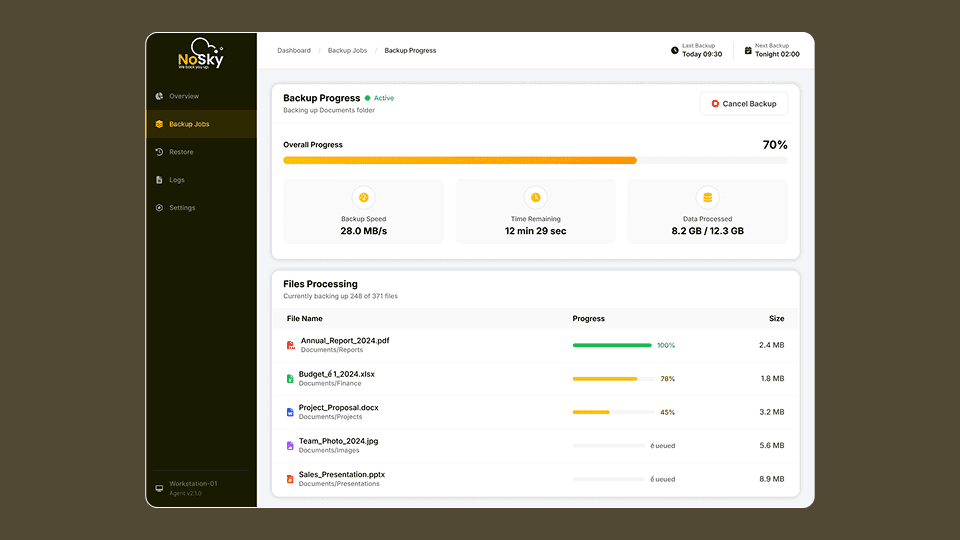Select Backup Jobs in the sidebar
This screenshot has width=960, height=540.
coord(189,124)
